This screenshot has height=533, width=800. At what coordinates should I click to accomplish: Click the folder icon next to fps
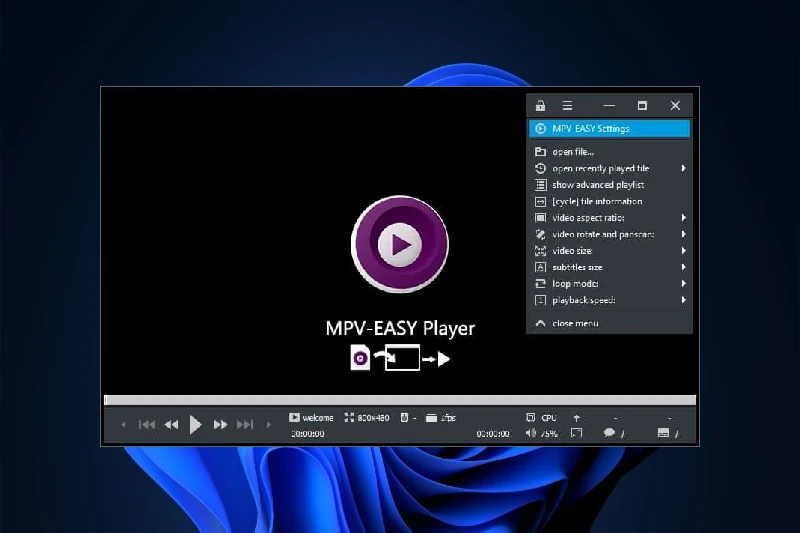(x=431, y=418)
